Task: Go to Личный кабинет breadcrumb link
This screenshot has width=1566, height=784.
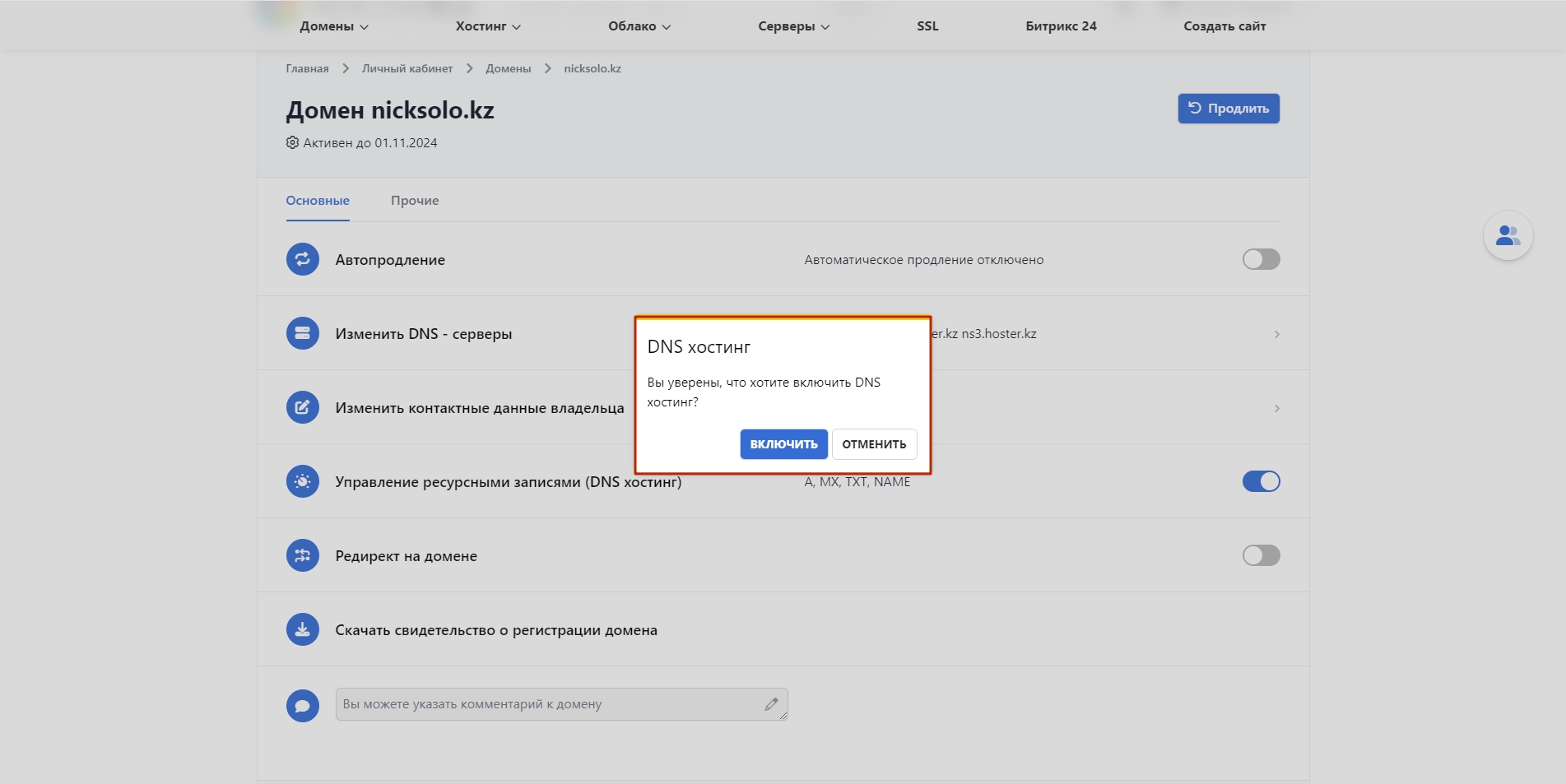Action: pos(407,68)
